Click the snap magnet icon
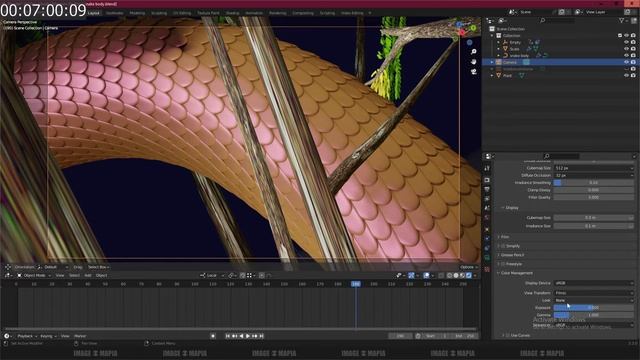Viewport: 640px width, 360px height. coord(242,276)
